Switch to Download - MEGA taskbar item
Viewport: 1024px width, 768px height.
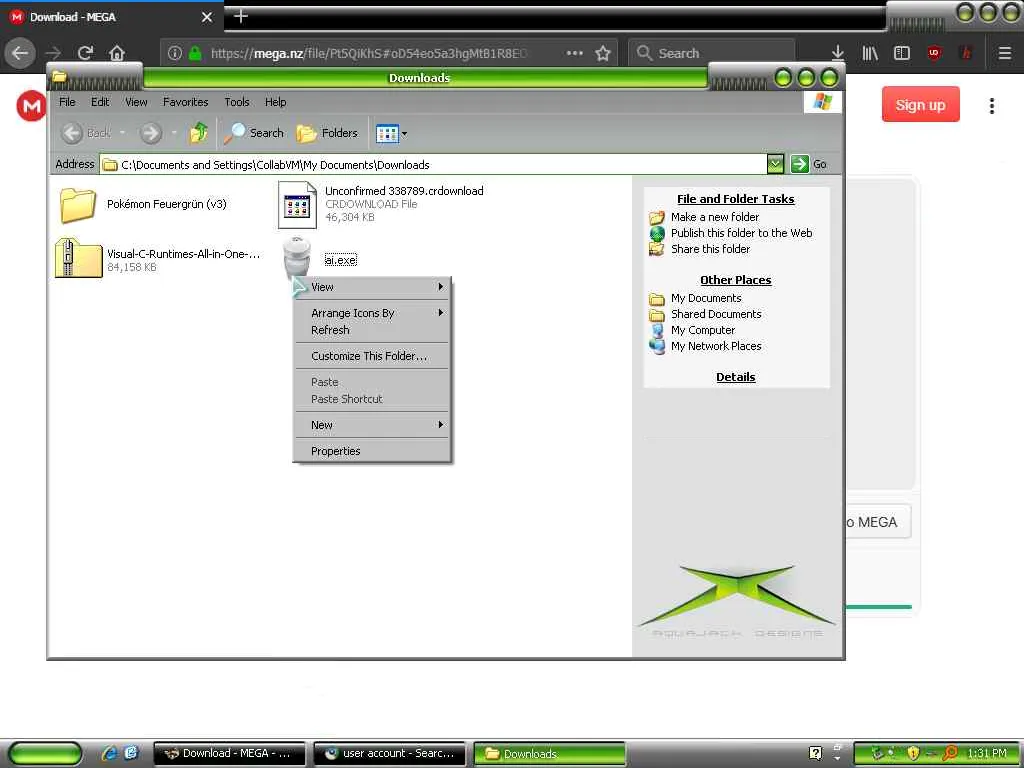tap(229, 754)
